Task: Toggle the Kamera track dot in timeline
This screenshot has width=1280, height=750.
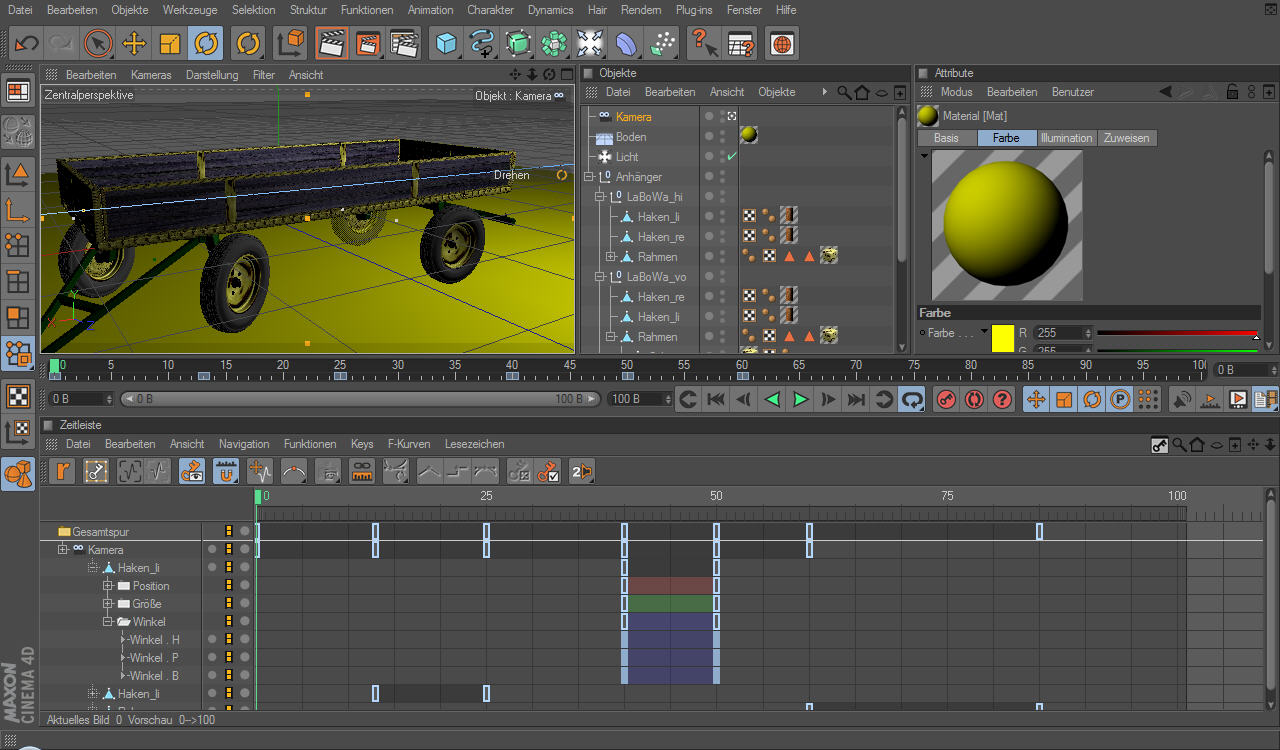Action: coord(212,549)
